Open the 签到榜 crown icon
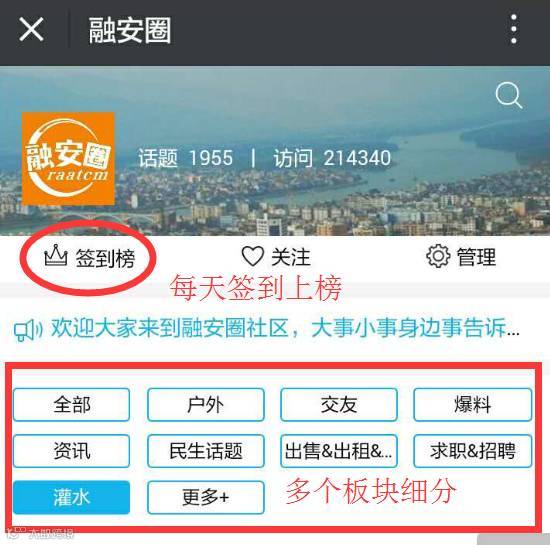Viewport: 550px width, 545px height. click(55, 256)
